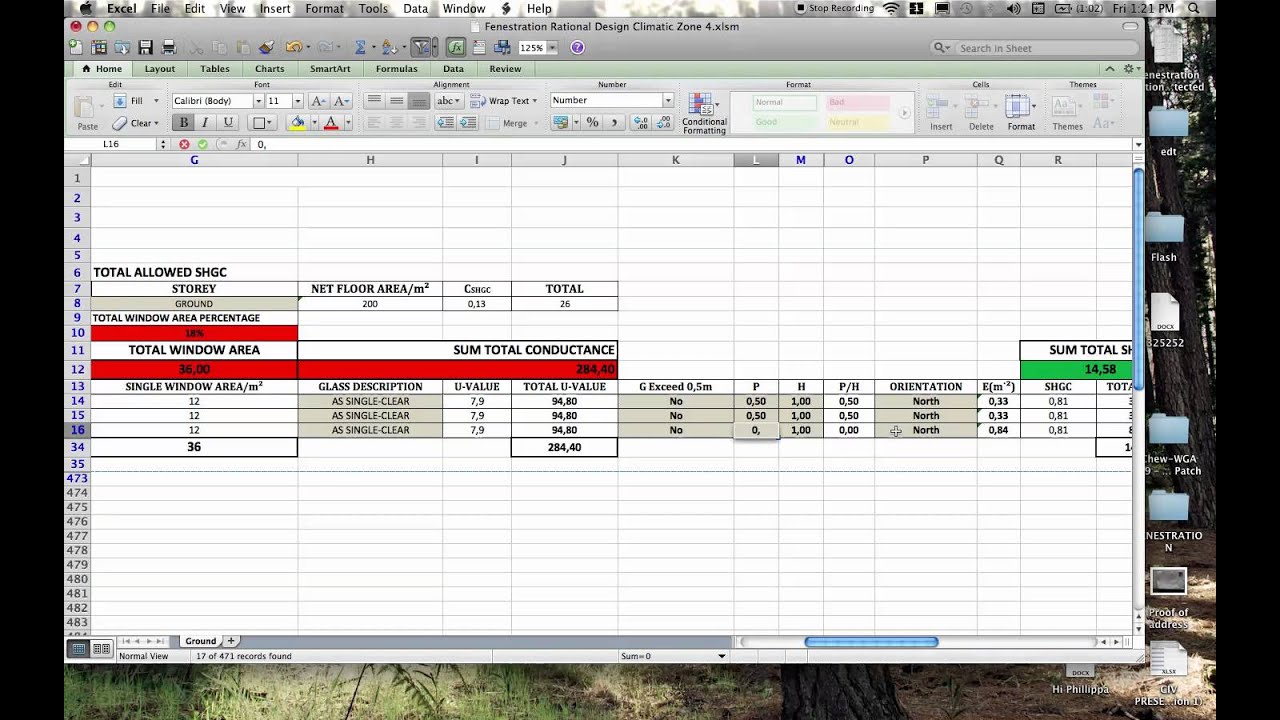Open the text orientation abc dropdown
The width and height of the screenshot is (1280, 720).
pyautogui.click(x=447, y=101)
